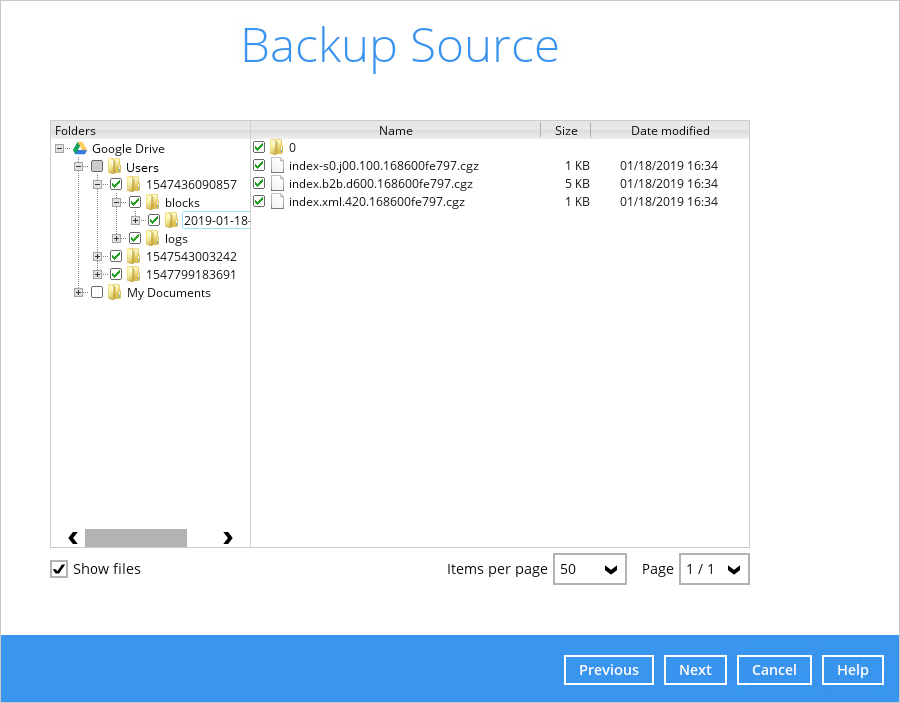Check the My Documents checkbox
This screenshot has width=900, height=703.
click(97, 292)
